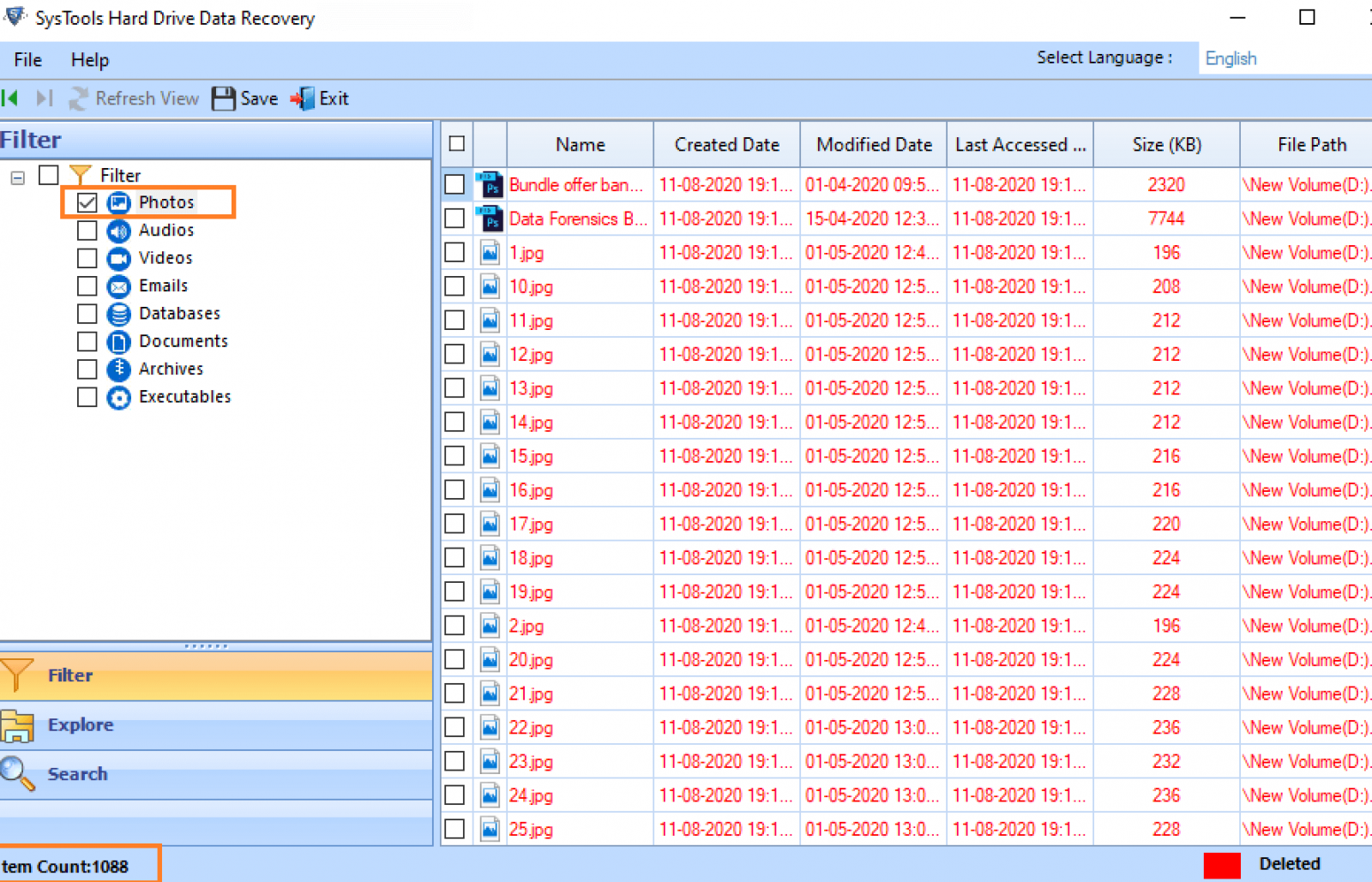Click the image file icon for 10.jpg
The width and height of the screenshot is (1372, 882).
click(x=490, y=286)
